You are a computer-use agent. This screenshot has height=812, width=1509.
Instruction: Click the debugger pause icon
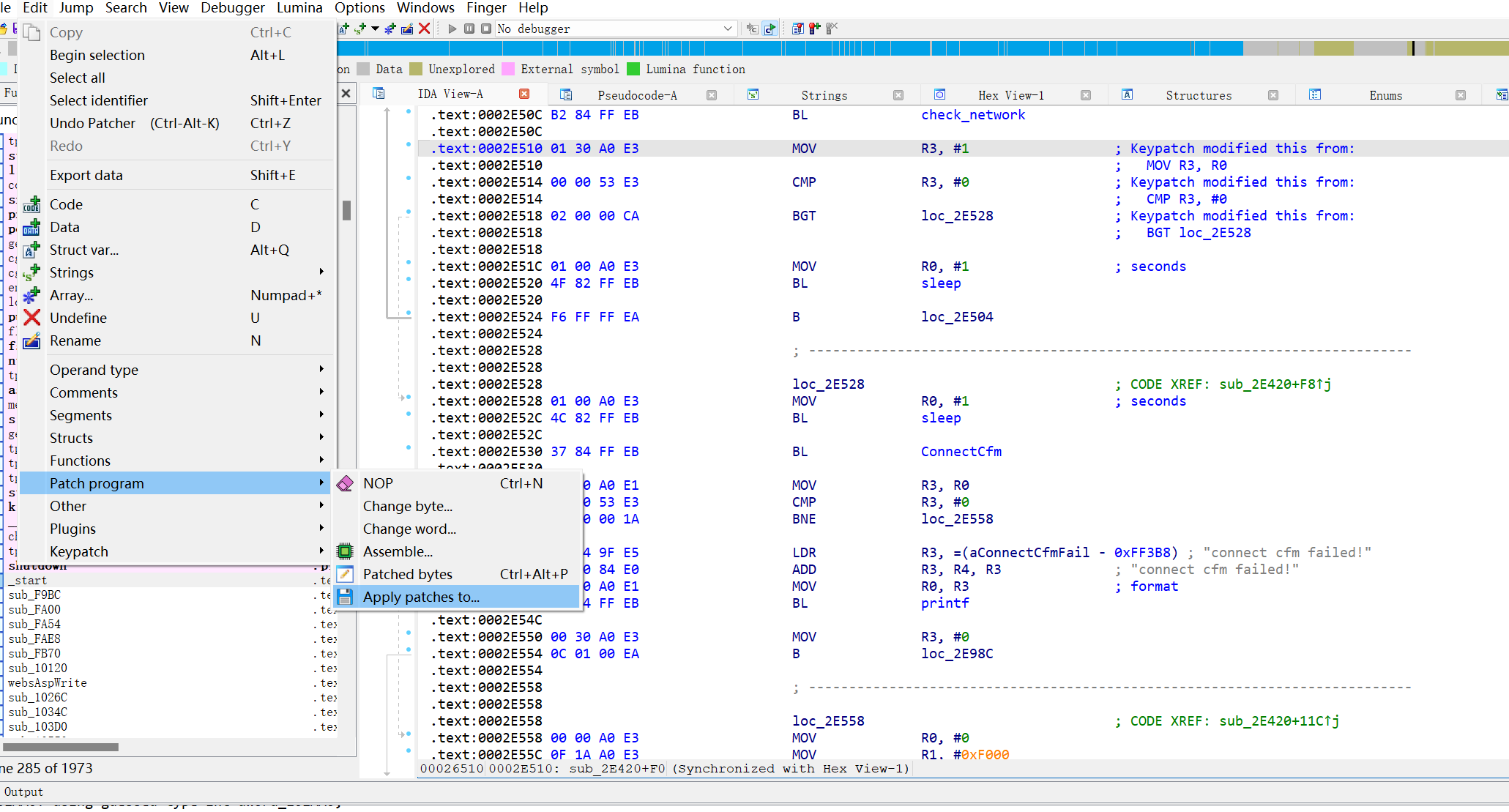coord(469,29)
